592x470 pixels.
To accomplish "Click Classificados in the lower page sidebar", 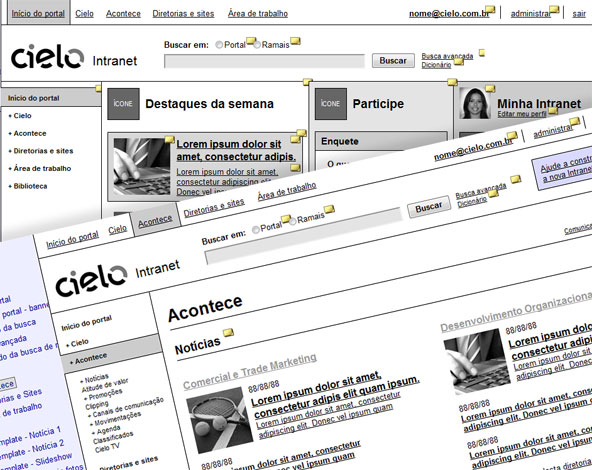I will (113, 438).
